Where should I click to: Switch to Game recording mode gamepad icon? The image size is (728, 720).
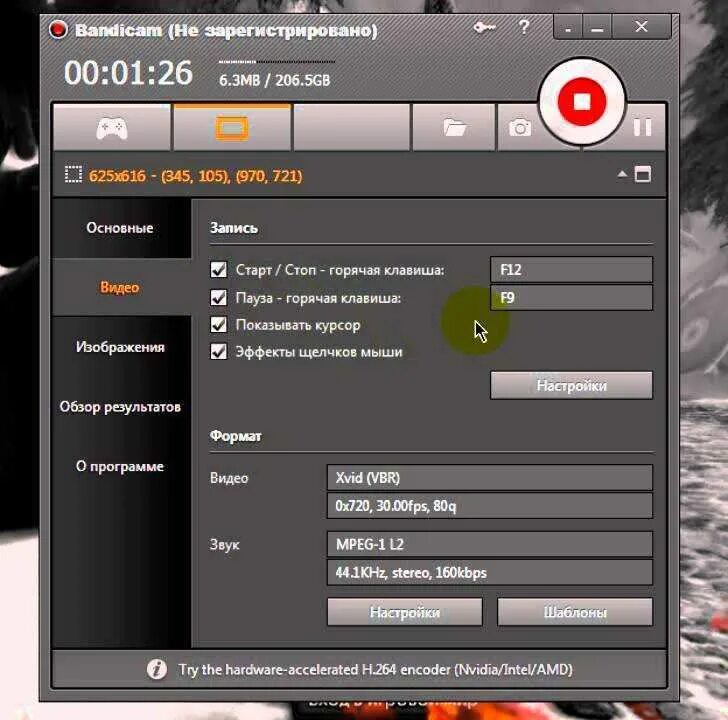tap(112, 128)
